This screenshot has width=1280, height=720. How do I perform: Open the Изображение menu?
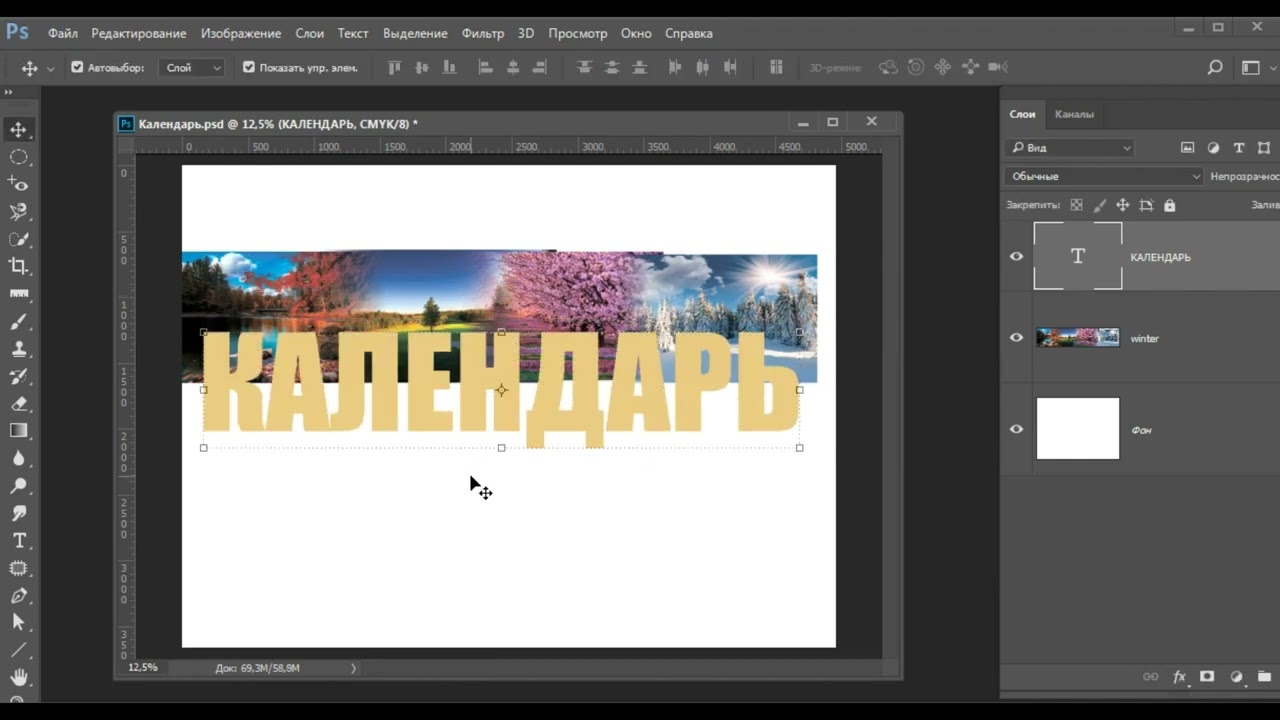[241, 33]
